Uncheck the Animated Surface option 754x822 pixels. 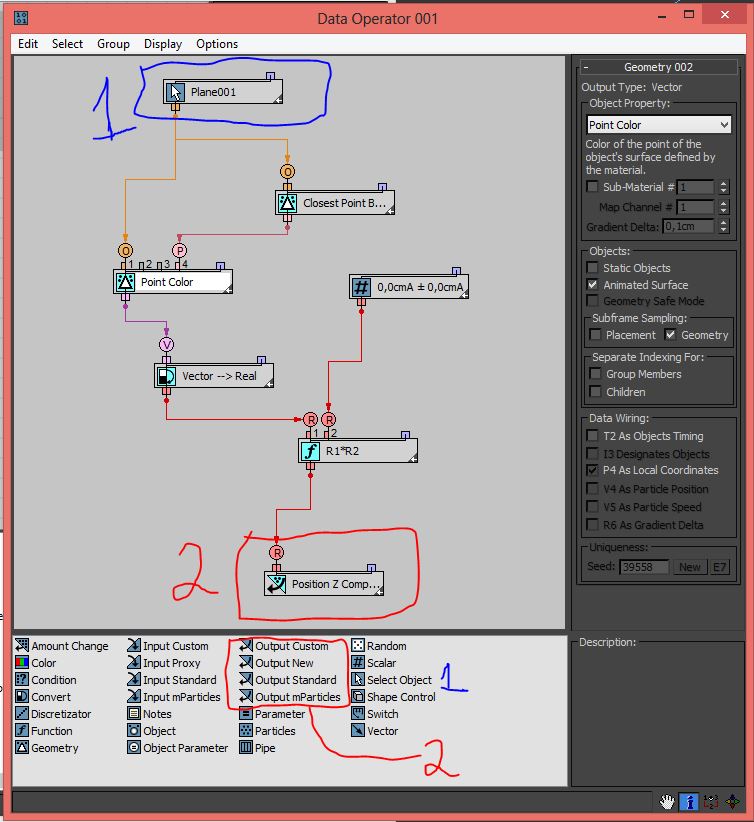(593, 285)
